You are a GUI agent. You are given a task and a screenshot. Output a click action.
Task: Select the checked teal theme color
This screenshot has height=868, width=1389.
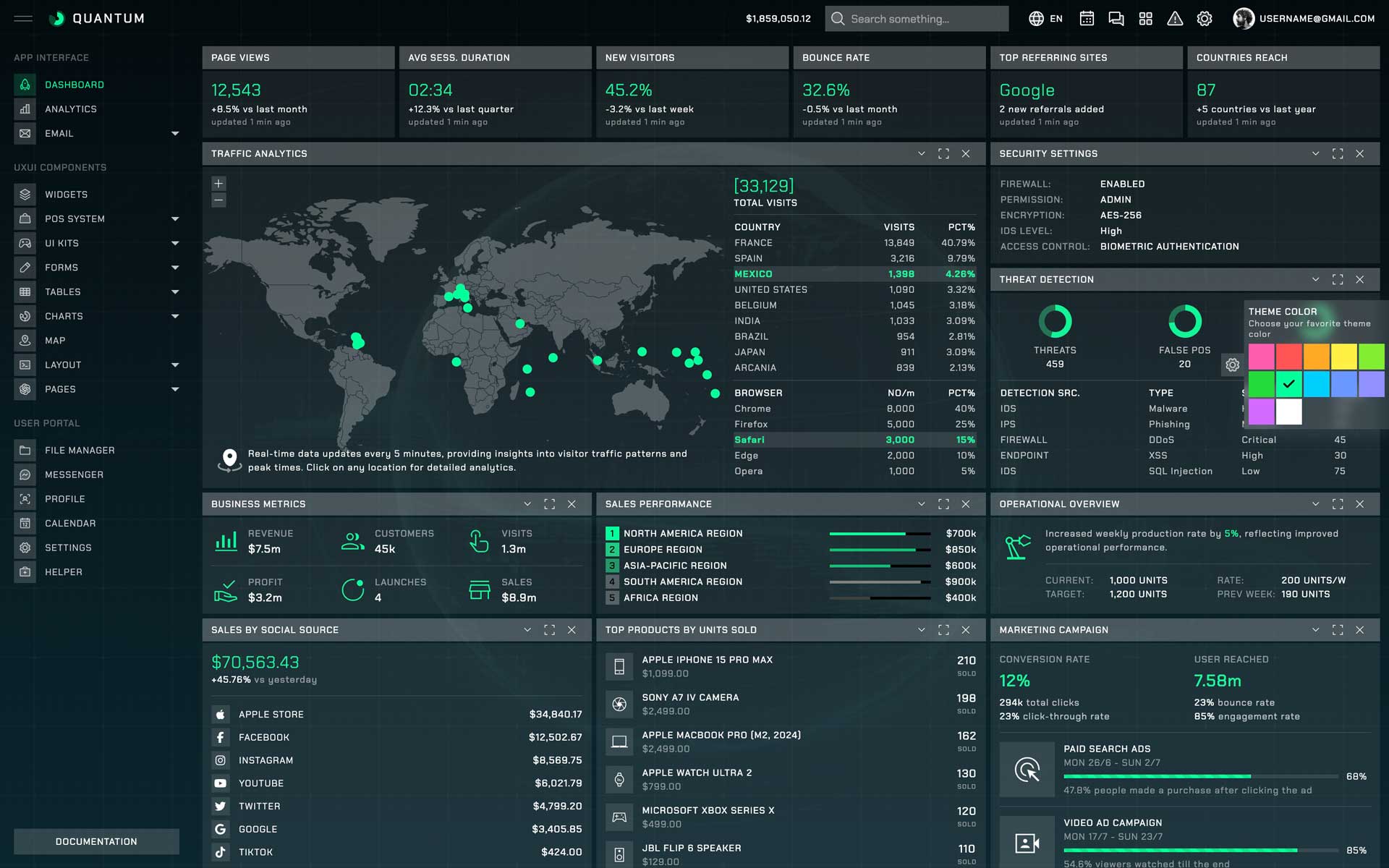point(1288,384)
